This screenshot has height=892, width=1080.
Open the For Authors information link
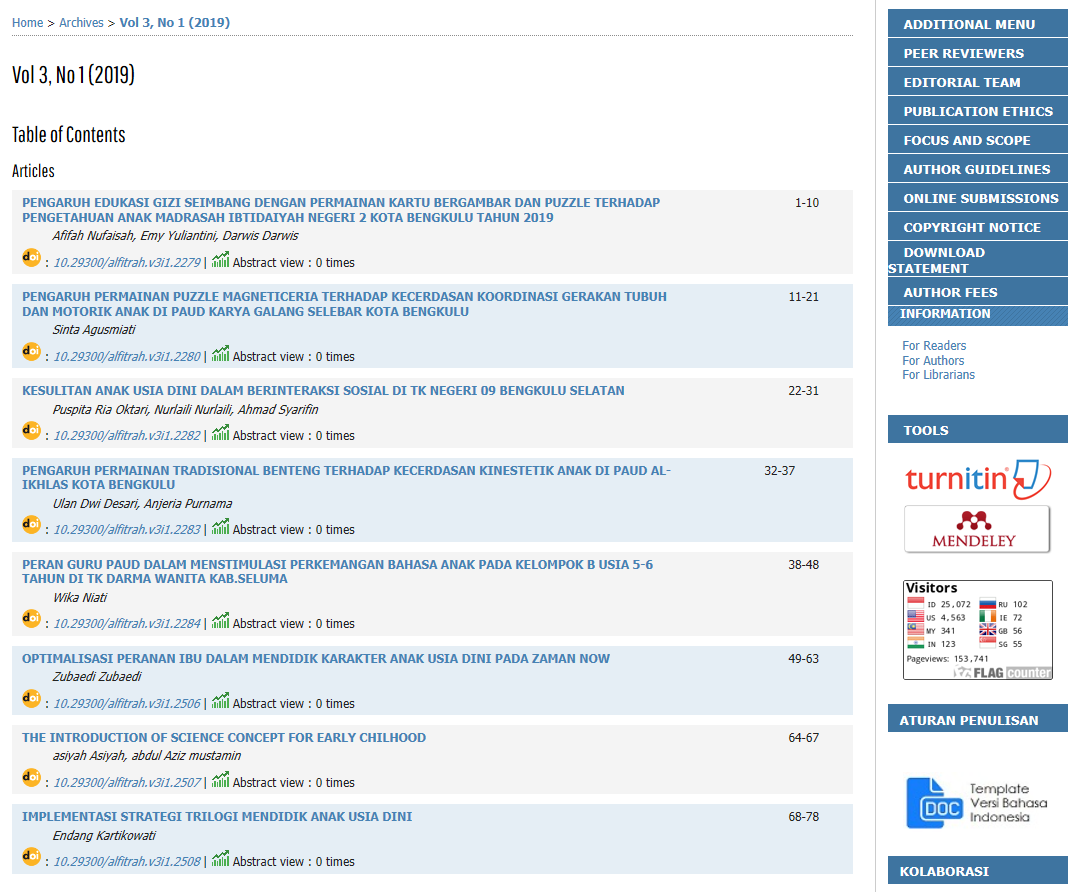click(x=933, y=361)
